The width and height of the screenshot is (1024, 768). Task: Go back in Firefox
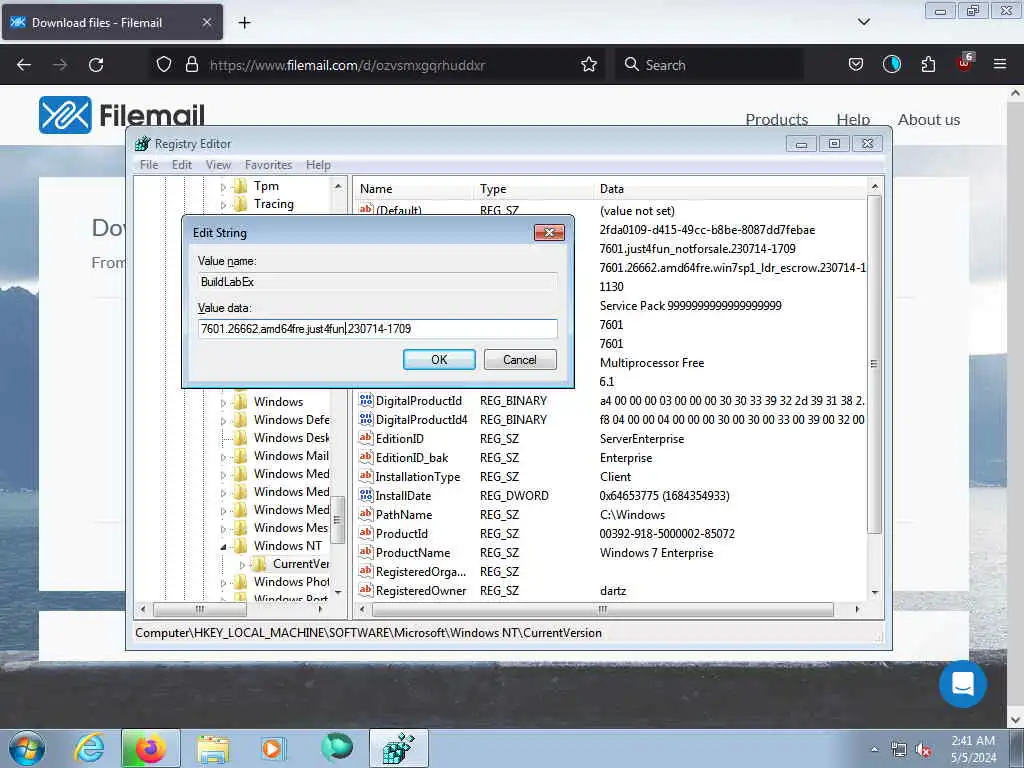pos(24,65)
